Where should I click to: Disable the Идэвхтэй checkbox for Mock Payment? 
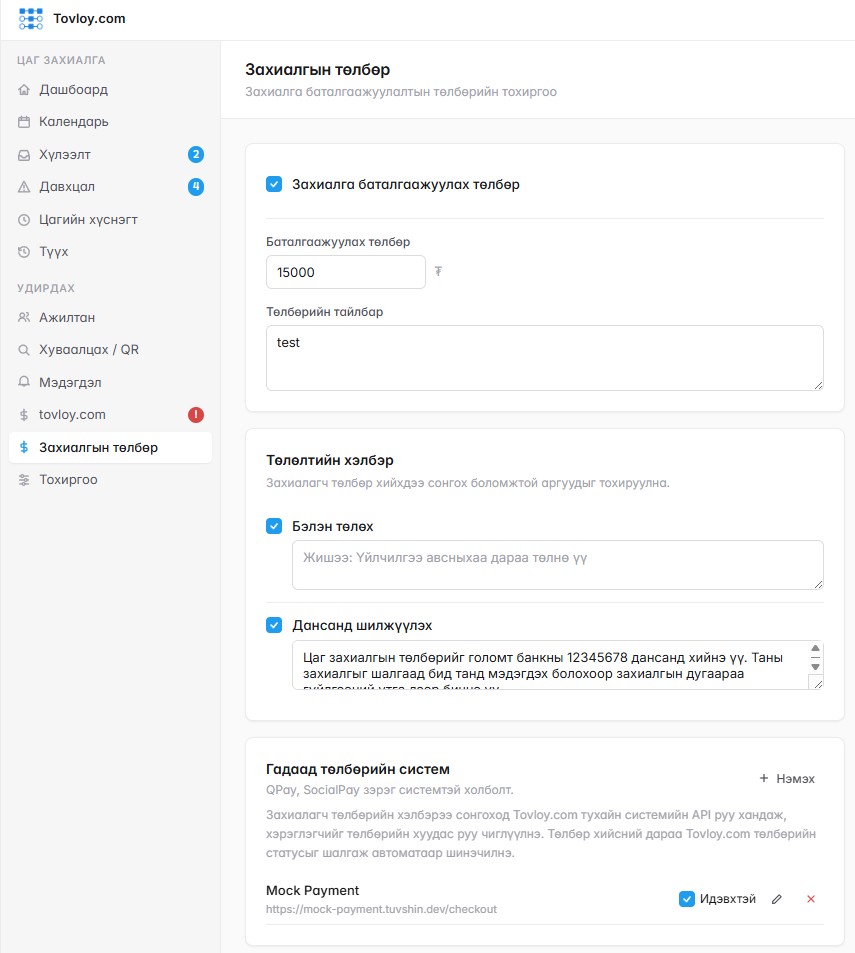pos(687,899)
